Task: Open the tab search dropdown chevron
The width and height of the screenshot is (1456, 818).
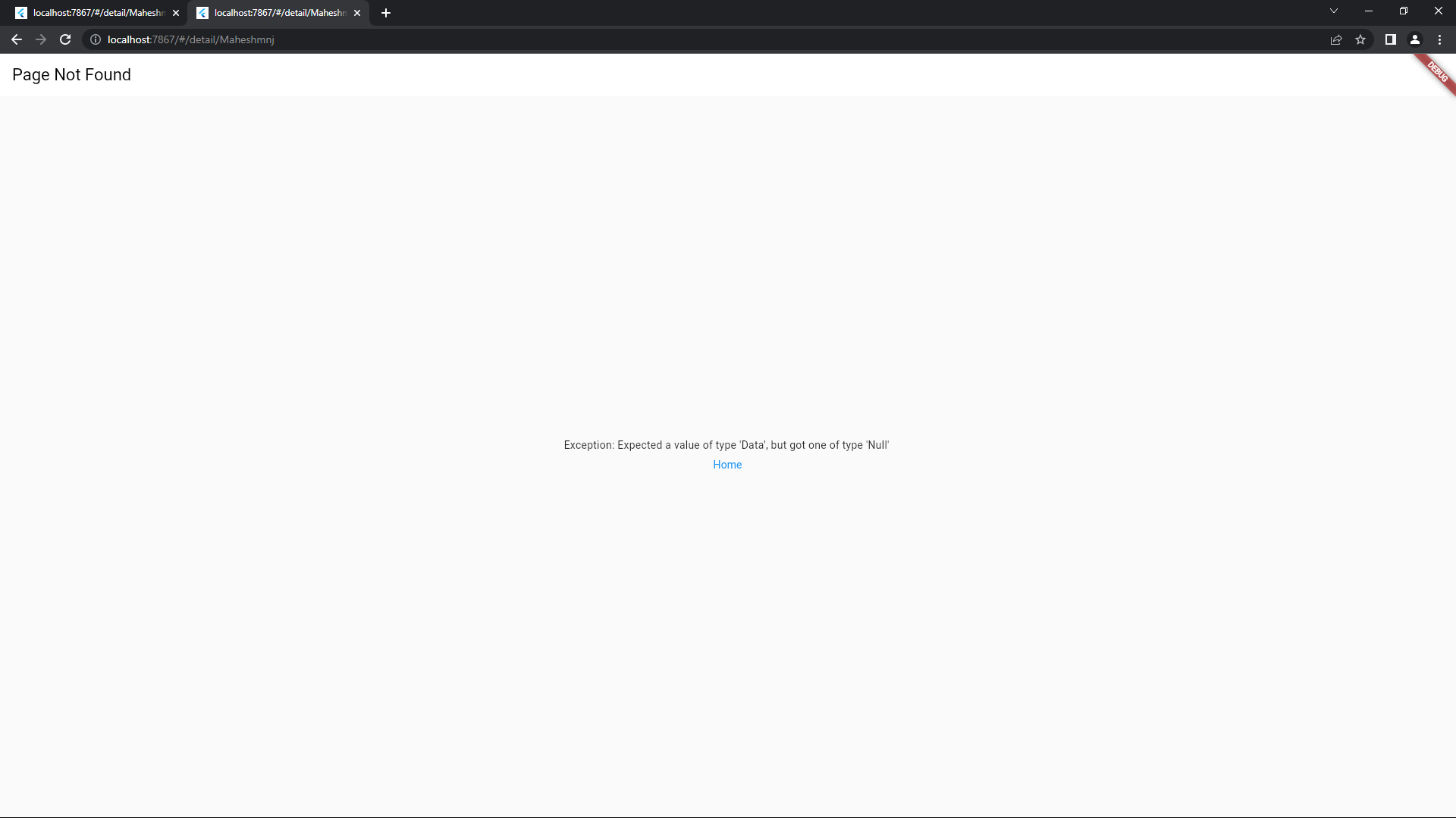Action: pos(1334,11)
